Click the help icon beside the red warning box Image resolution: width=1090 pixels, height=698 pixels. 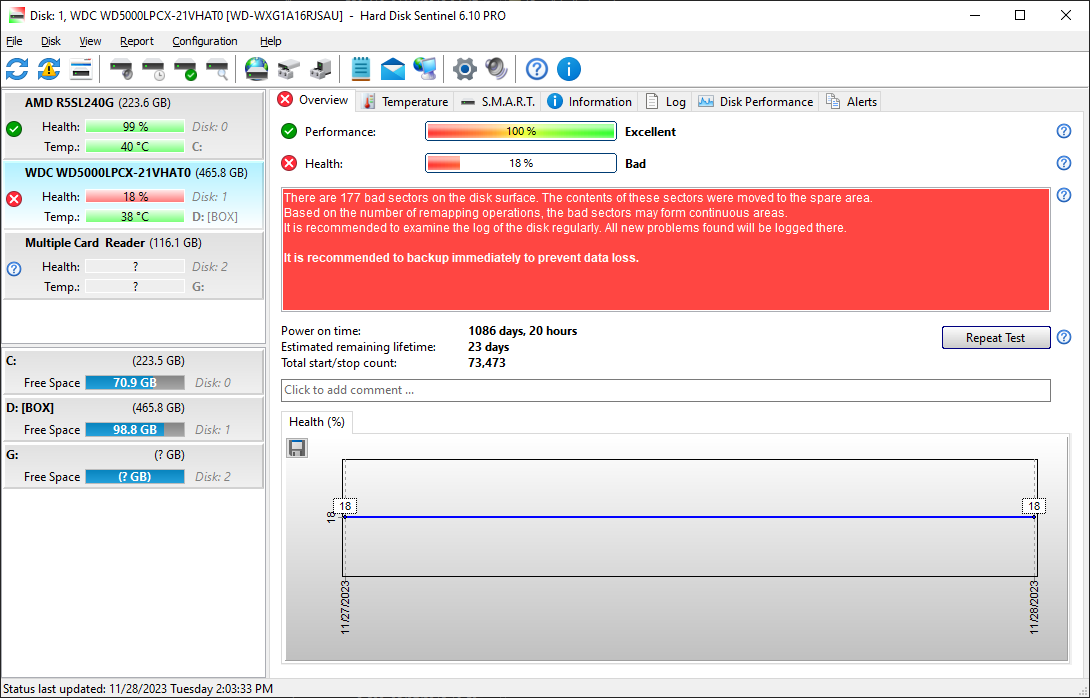1064,195
